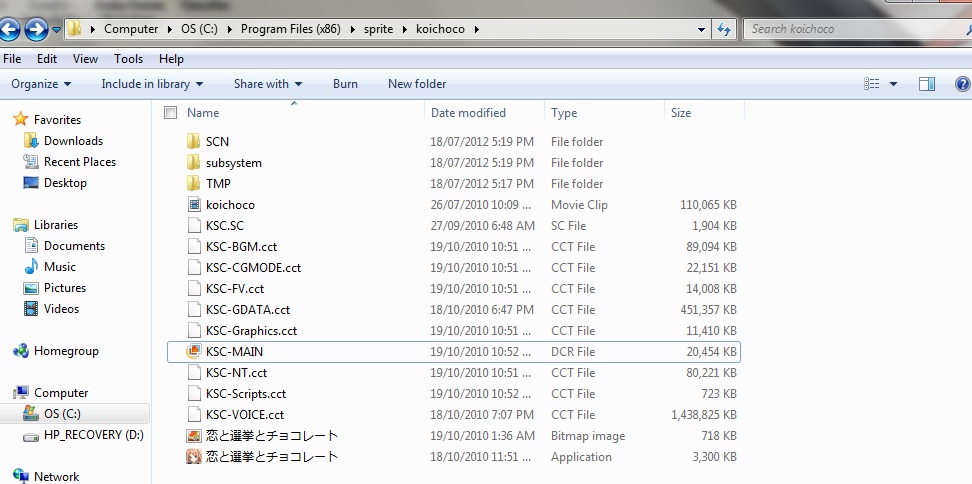Open the change view options arrow
972x484 pixels.
point(893,84)
